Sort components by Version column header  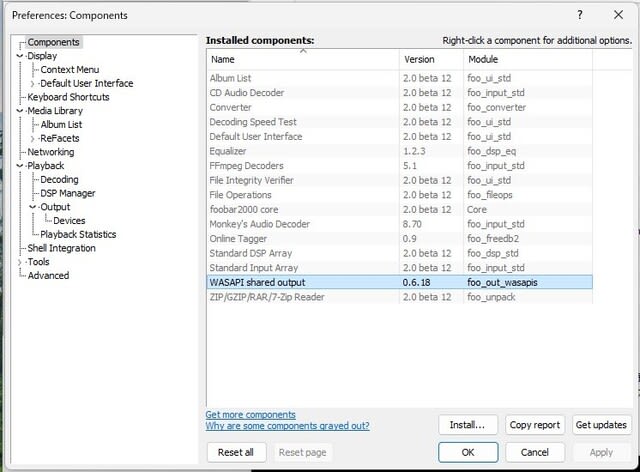[x=431, y=60]
